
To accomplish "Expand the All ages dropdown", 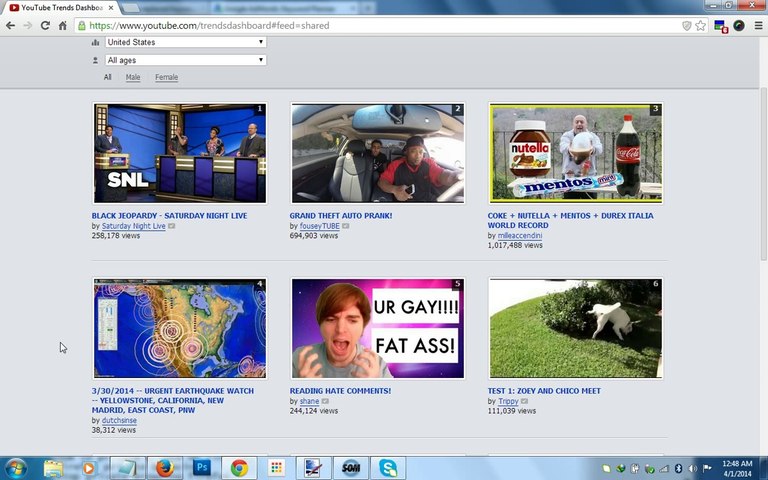I will point(186,60).
